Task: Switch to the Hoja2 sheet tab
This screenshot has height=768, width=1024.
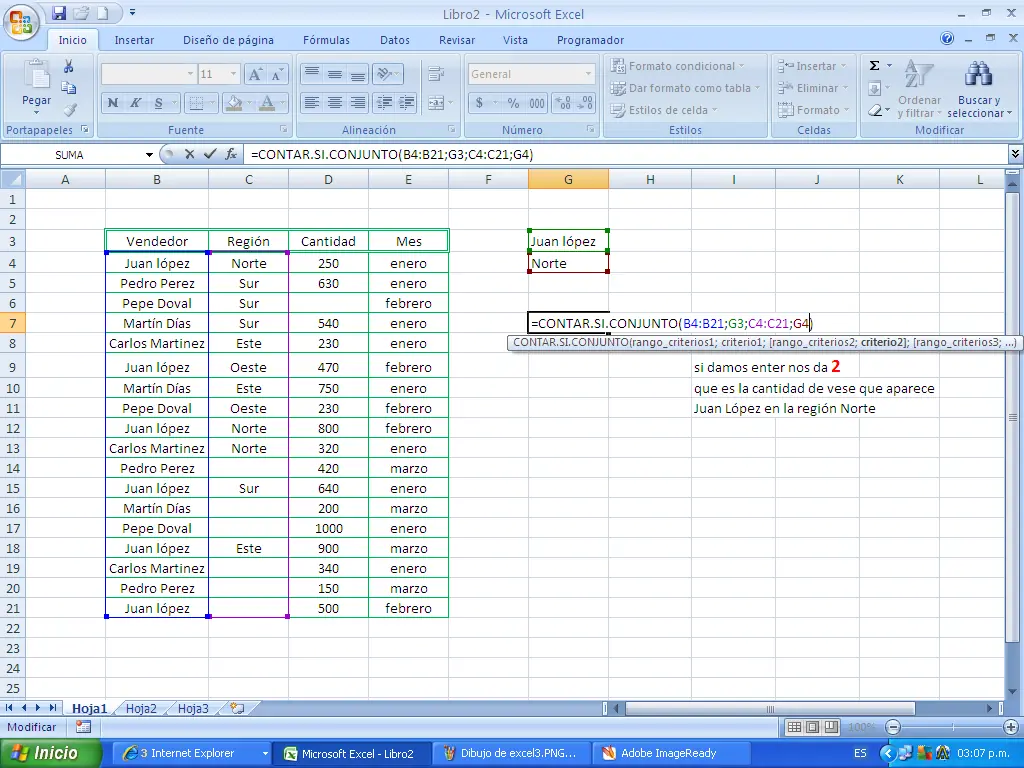Action: click(141, 708)
